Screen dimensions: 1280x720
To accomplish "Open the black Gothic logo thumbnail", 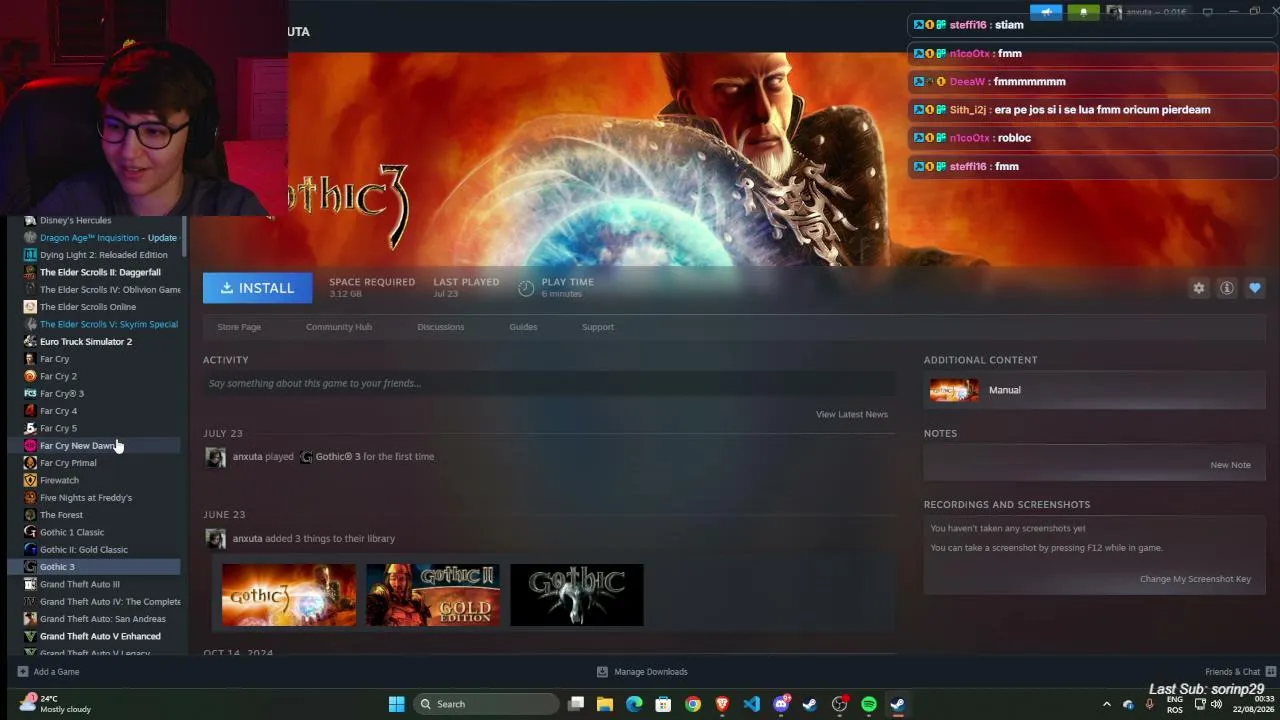I will [x=577, y=595].
